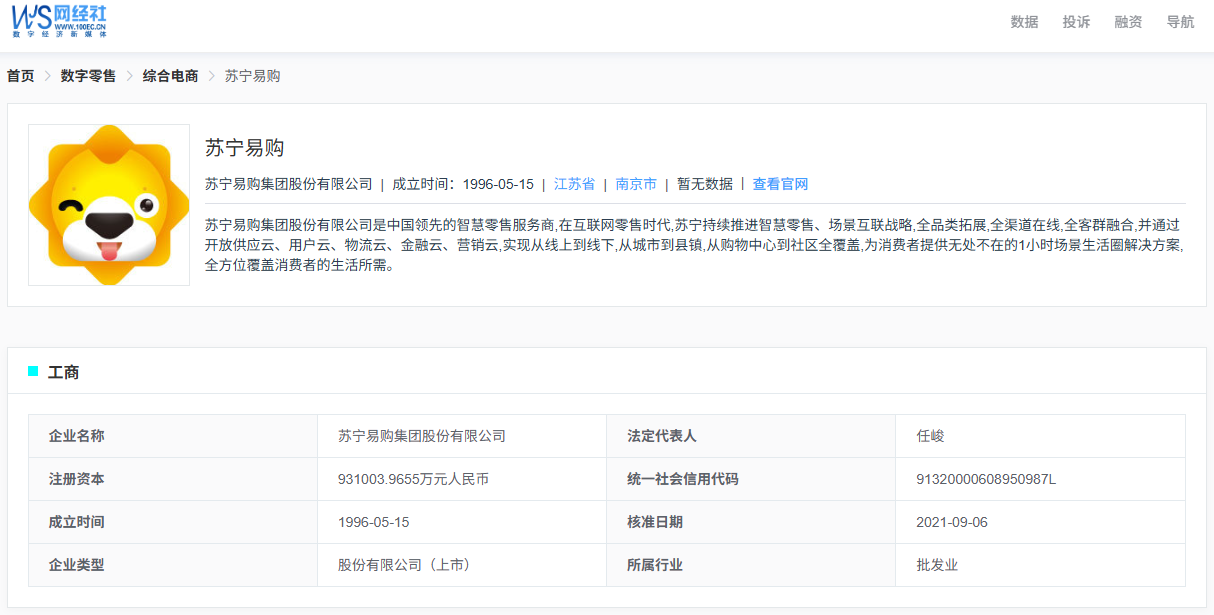Open the 导航 navigation menu
The width and height of the screenshot is (1214, 615).
point(1180,22)
